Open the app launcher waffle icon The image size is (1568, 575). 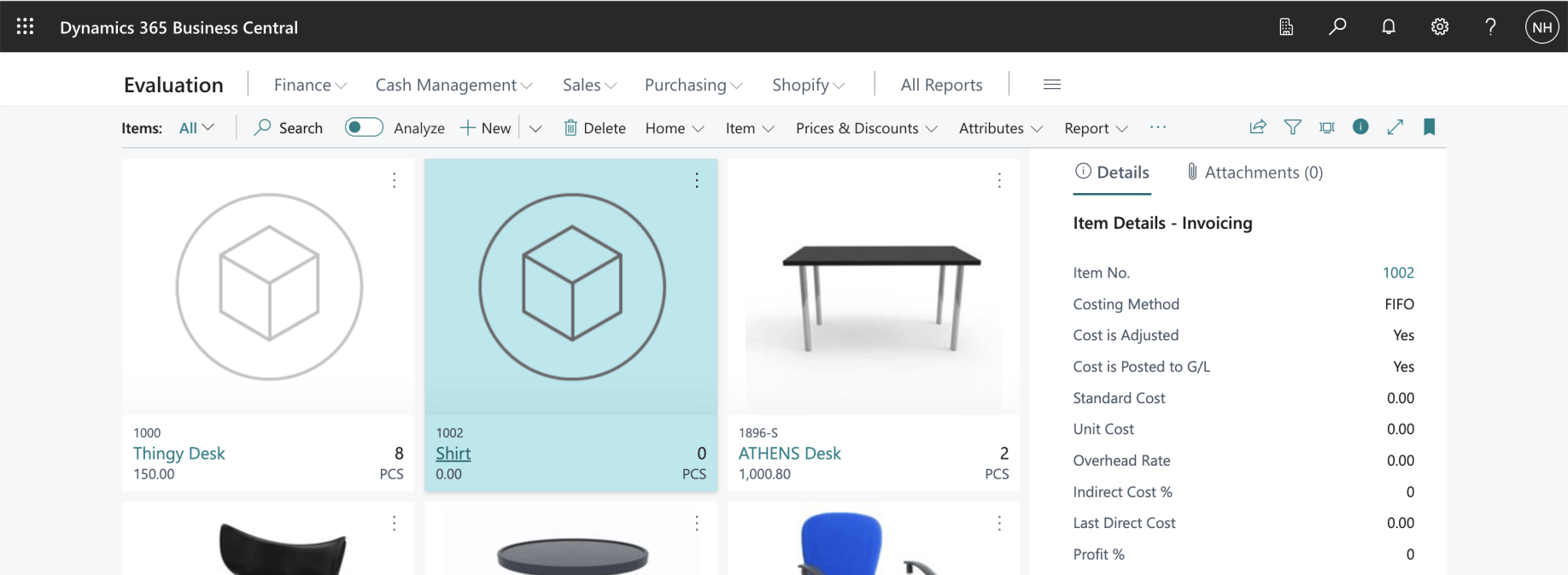point(25,26)
